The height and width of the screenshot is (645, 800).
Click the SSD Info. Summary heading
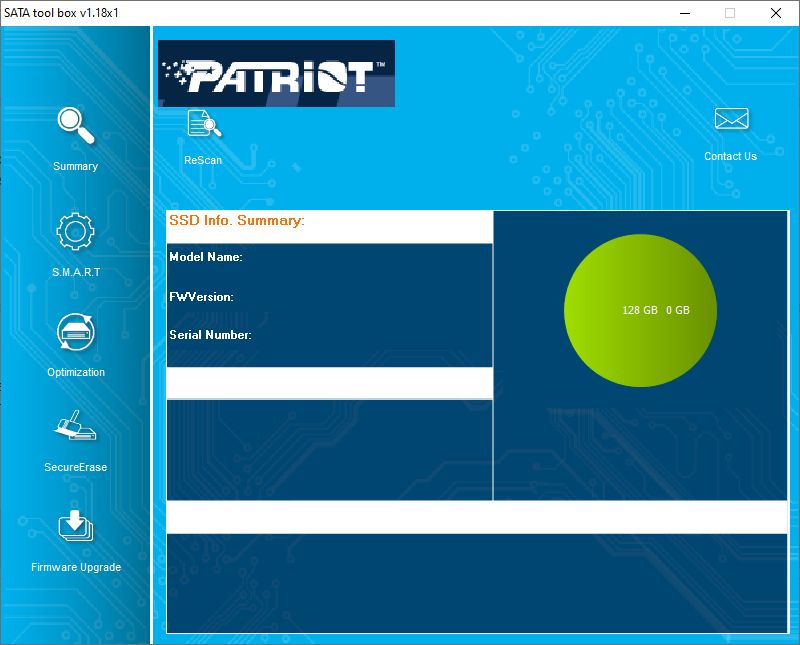(x=237, y=220)
